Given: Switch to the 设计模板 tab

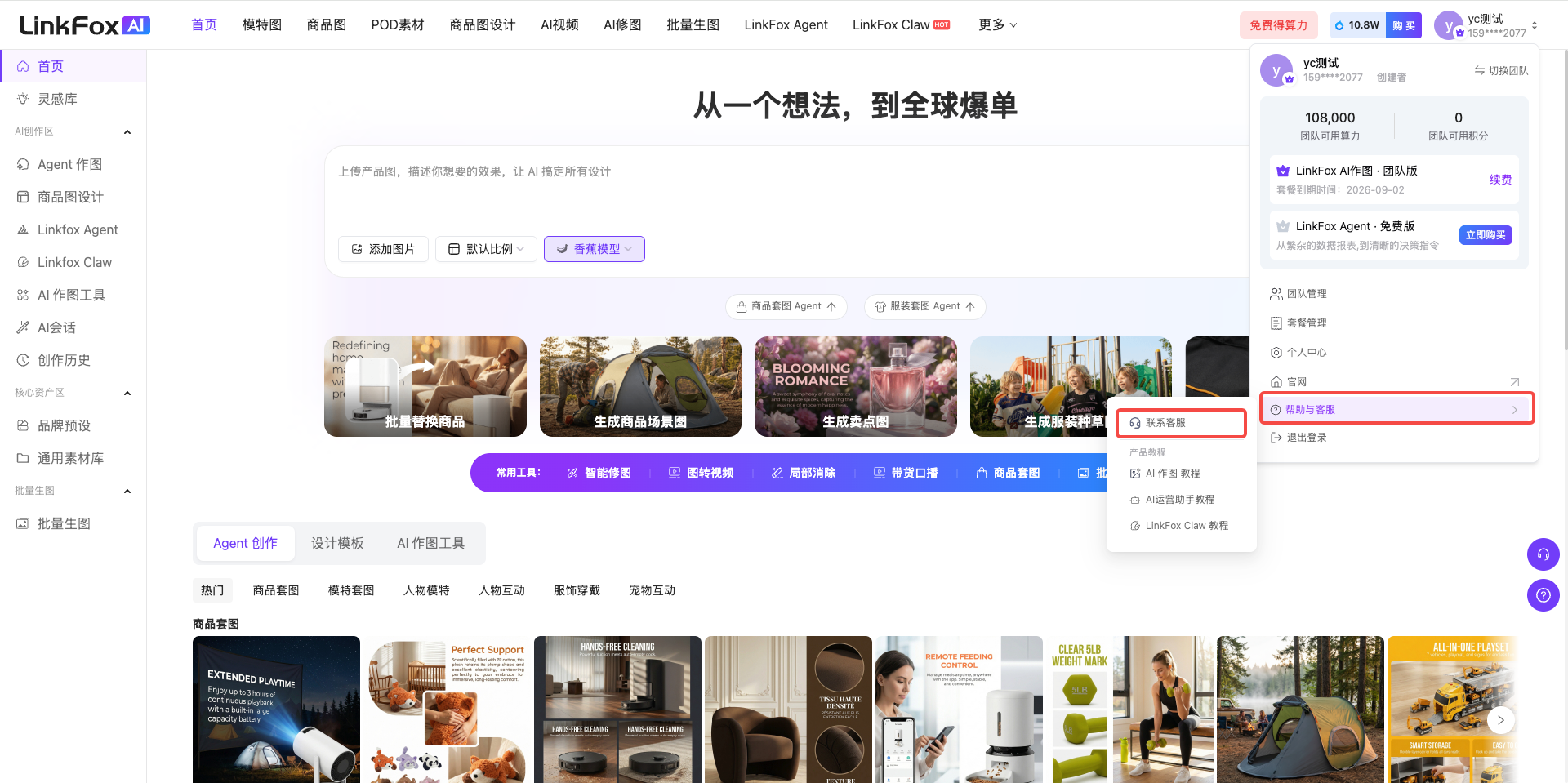Looking at the screenshot, I should click(337, 543).
